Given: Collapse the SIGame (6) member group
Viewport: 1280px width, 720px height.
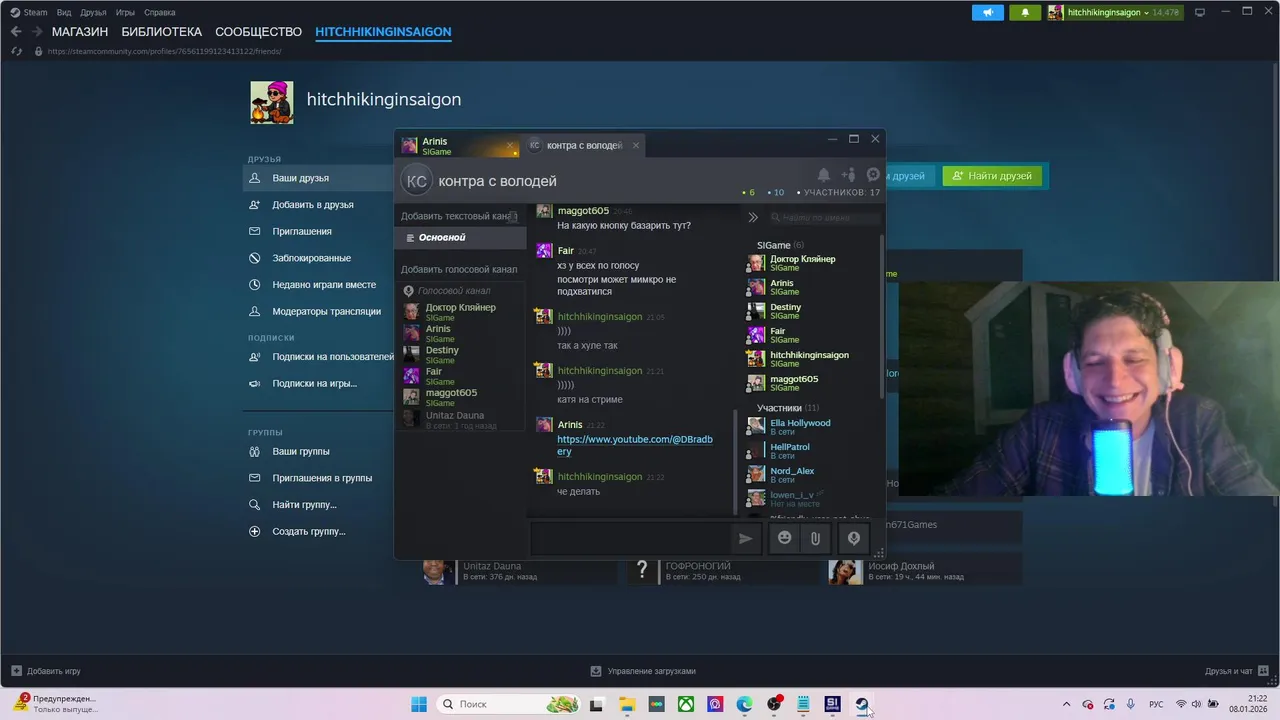Looking at the screenshot, I should (x=780, y=245).
